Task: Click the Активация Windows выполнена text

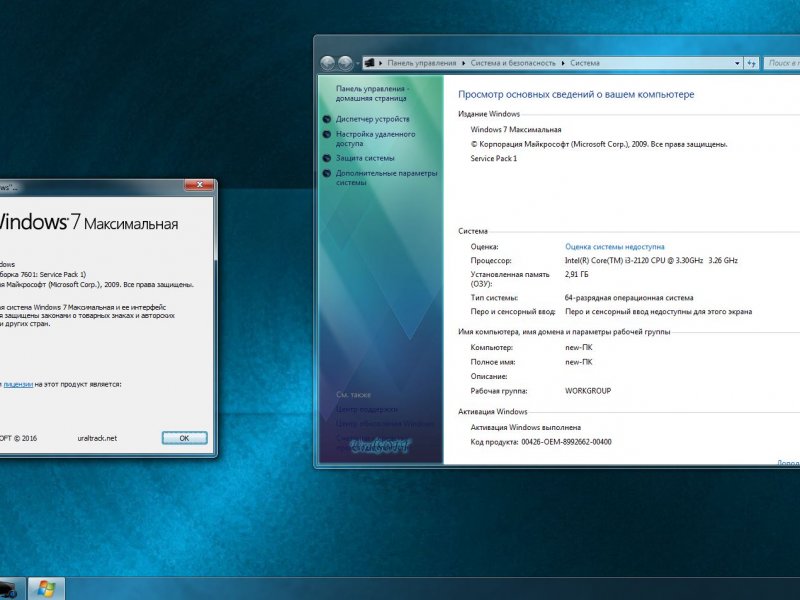Action: pyautogui.click(x=526, y=428)
